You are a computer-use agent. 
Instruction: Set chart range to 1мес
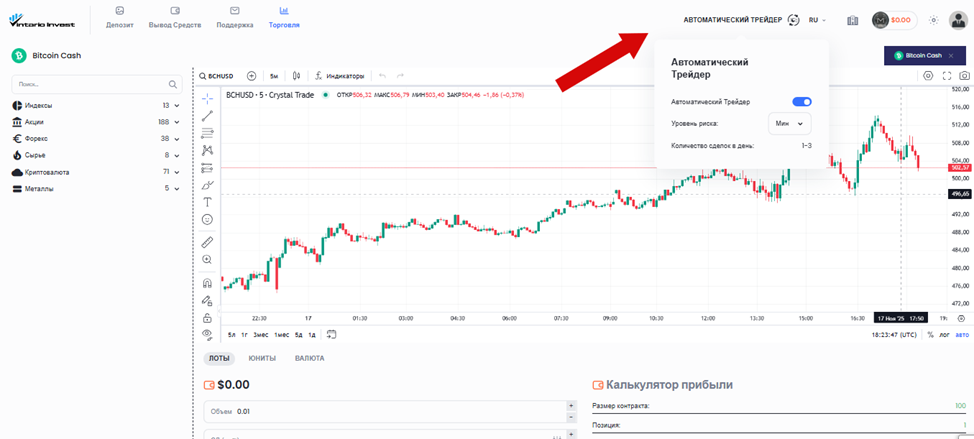pos(281,335)
